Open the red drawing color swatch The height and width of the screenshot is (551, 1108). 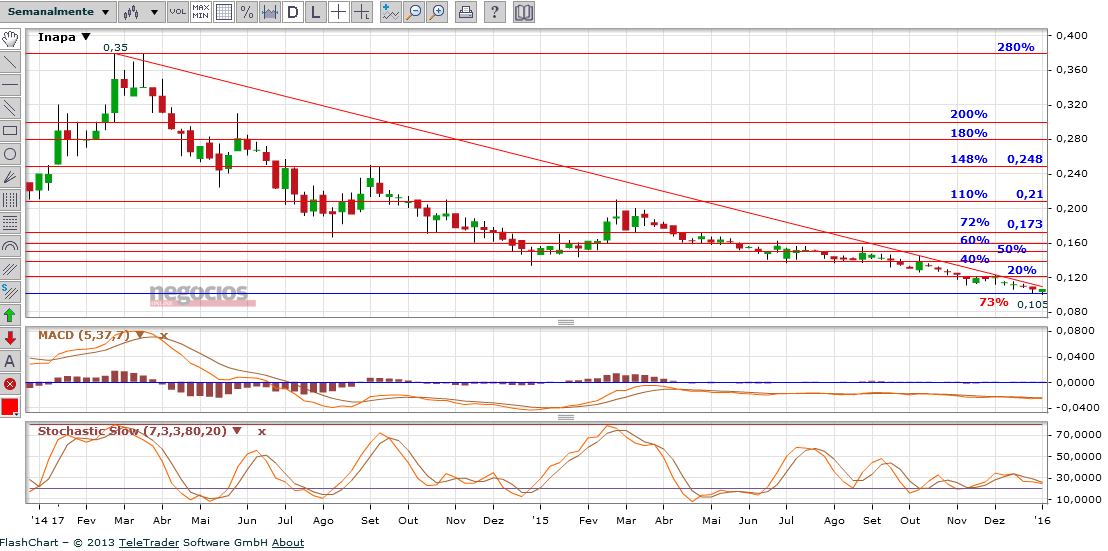(10, 407)
